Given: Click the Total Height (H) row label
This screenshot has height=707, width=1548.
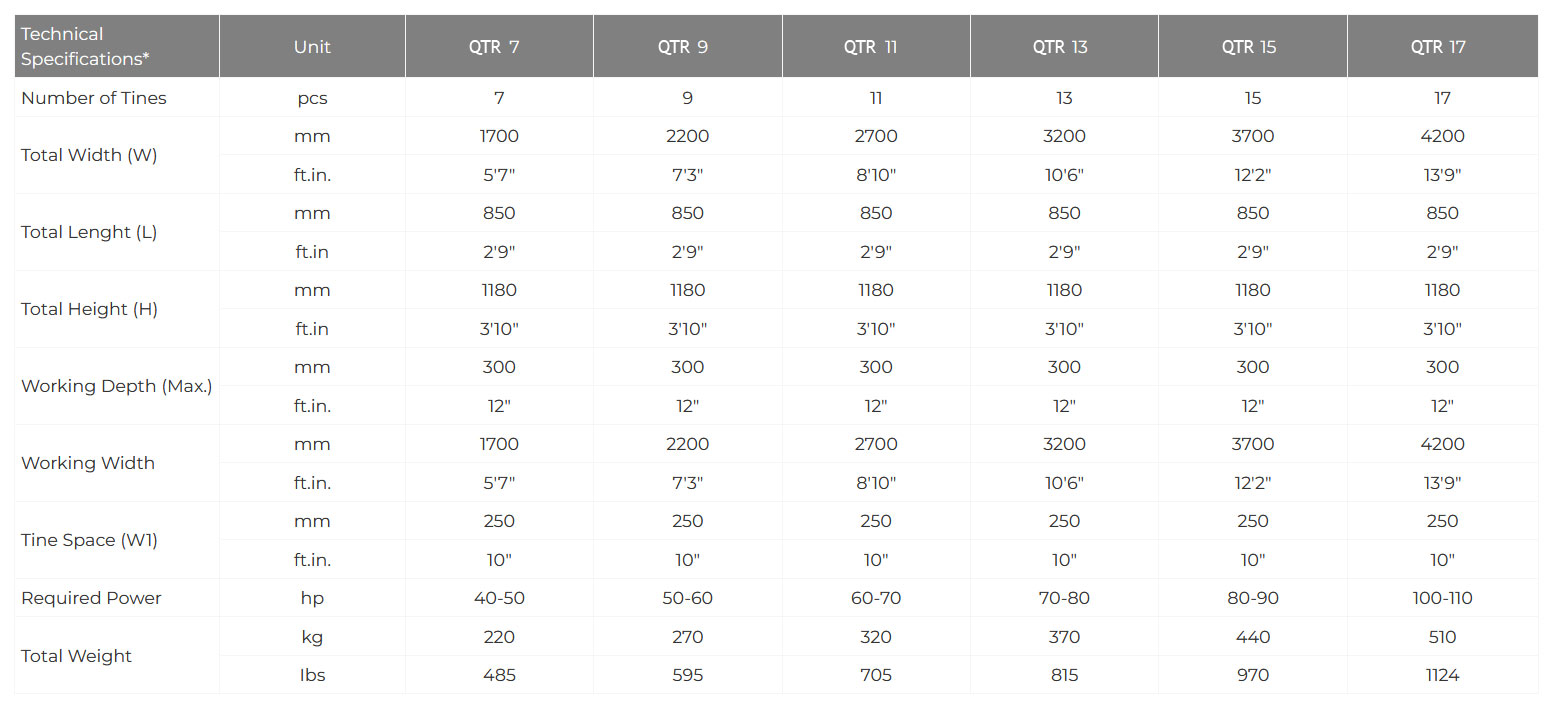Looking at the screenshot, I should pyautogui.click(x=89, y=309).
